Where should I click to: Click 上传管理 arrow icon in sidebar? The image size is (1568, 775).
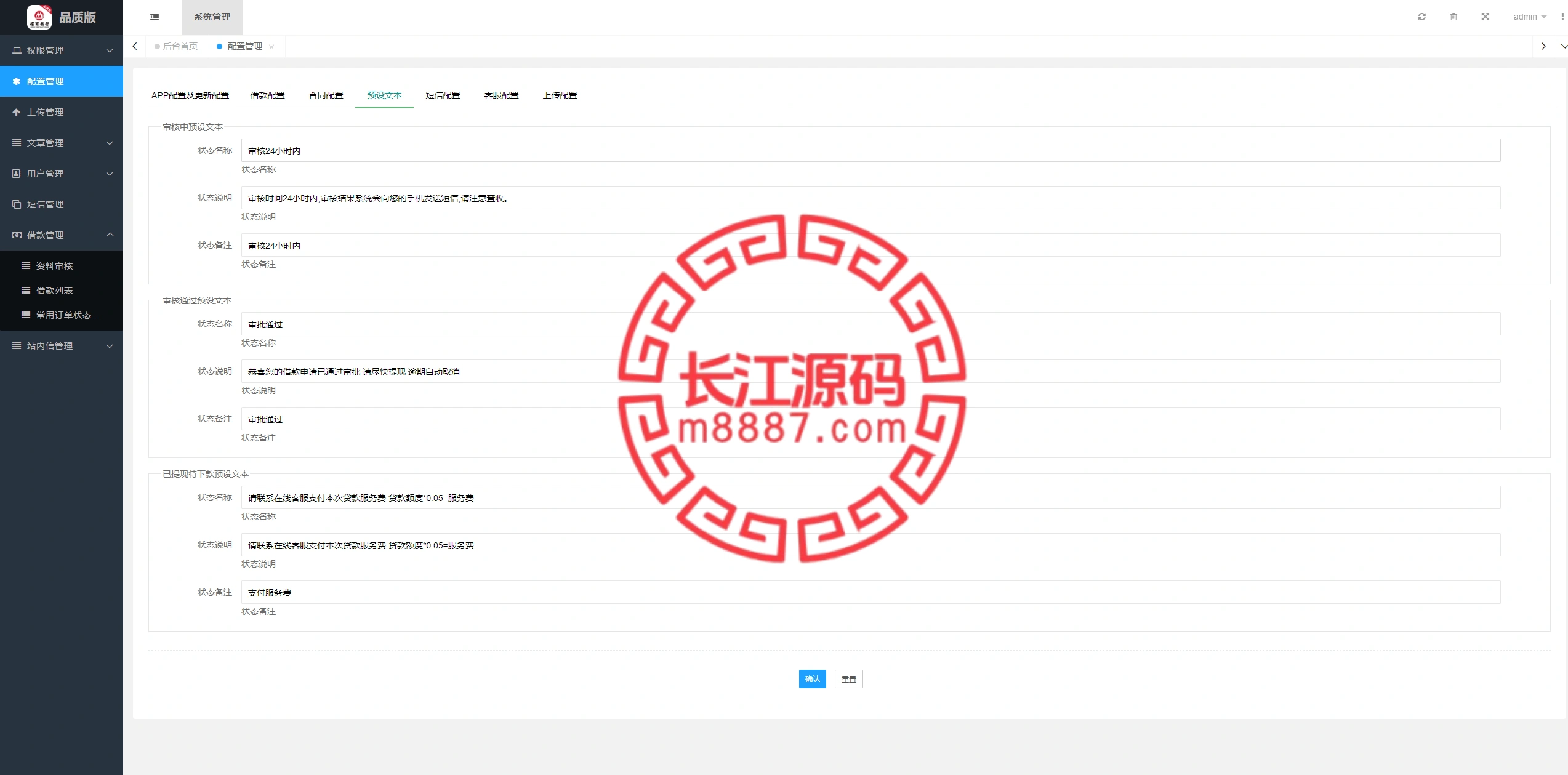coord(17,112)
